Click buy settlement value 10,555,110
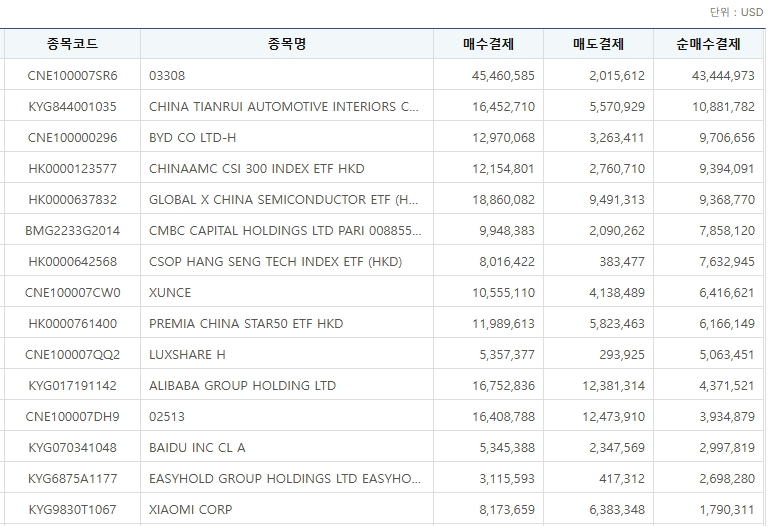The image size is (770, 526). (x=503, y=292)
